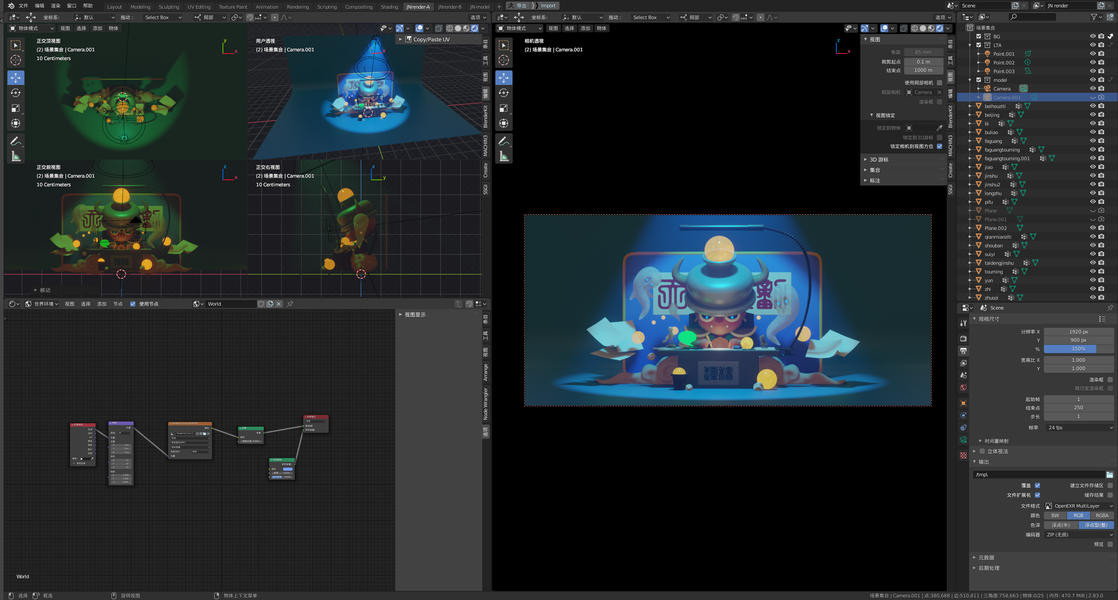Open the 物体模式 dropdown in left viewport
1118x600 pixels.
click(x=31, y=29)
